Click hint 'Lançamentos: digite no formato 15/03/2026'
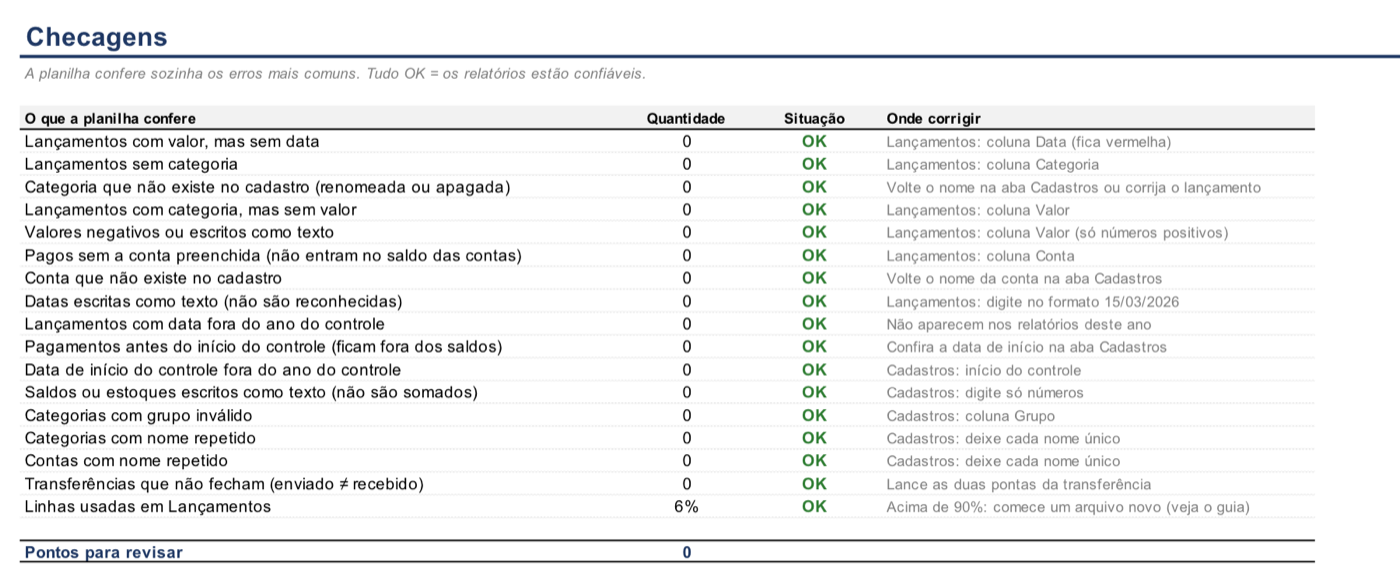Image resolution: width=1400 pixels, height=564 pixels. pyautogui.click(x=1032, y=302)
